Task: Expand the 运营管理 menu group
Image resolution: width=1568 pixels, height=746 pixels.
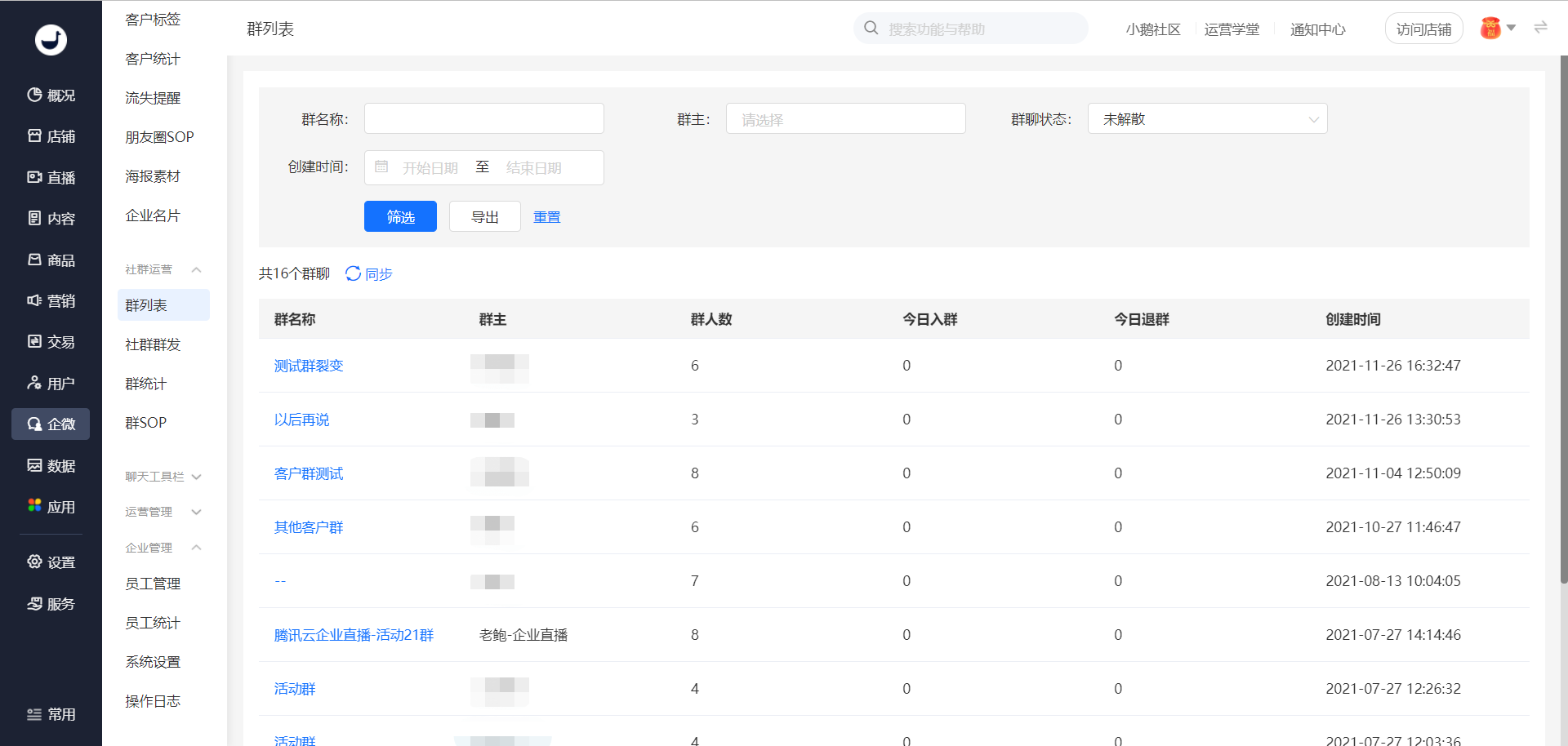Action: coord(196,512)
